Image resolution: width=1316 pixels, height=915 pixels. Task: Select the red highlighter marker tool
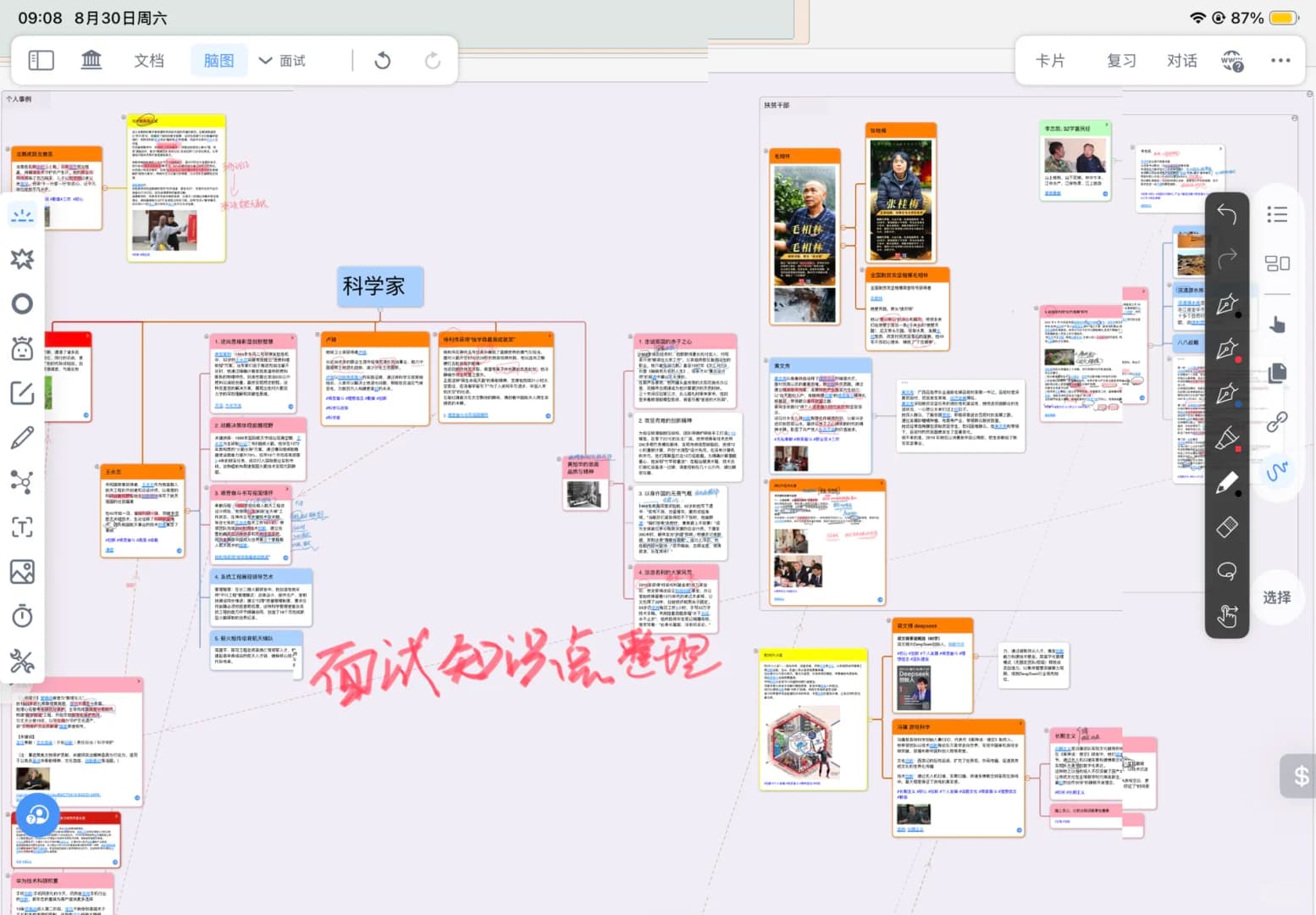(1227, 438)
